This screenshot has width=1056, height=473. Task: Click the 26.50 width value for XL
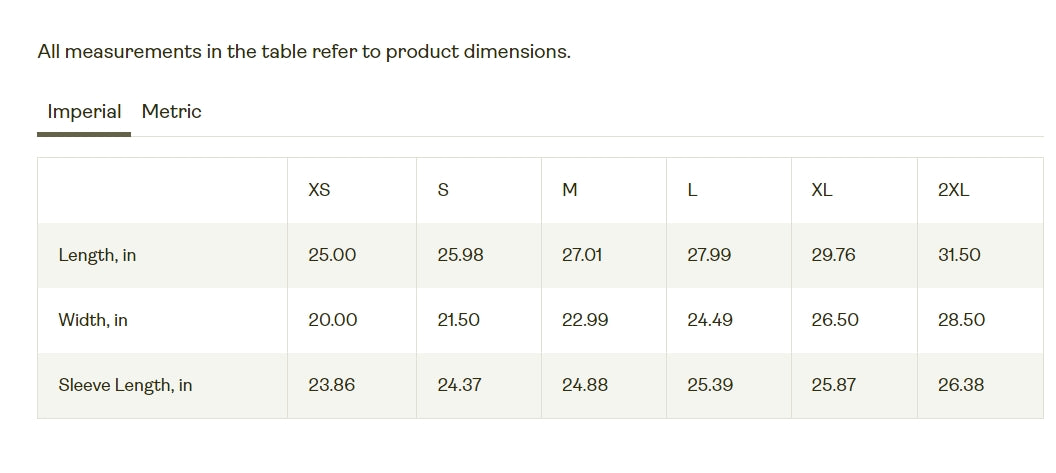click(835, 320)
